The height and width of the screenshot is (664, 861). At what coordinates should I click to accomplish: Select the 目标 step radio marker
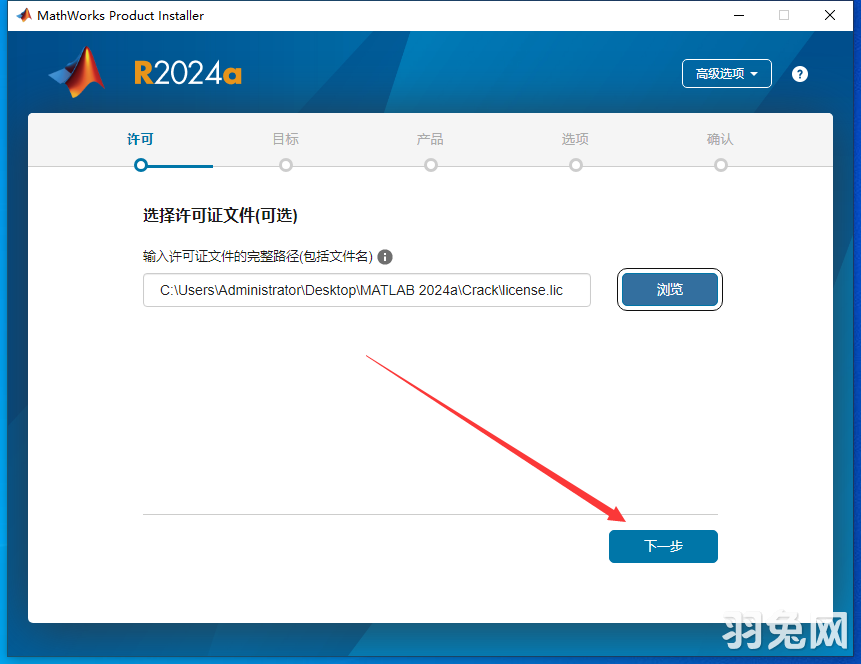coord(285,165)
